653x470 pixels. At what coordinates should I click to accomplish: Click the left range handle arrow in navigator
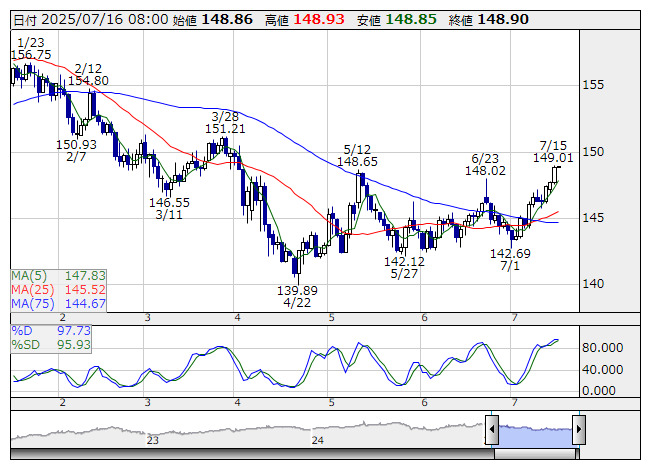[x=491, y=430]
